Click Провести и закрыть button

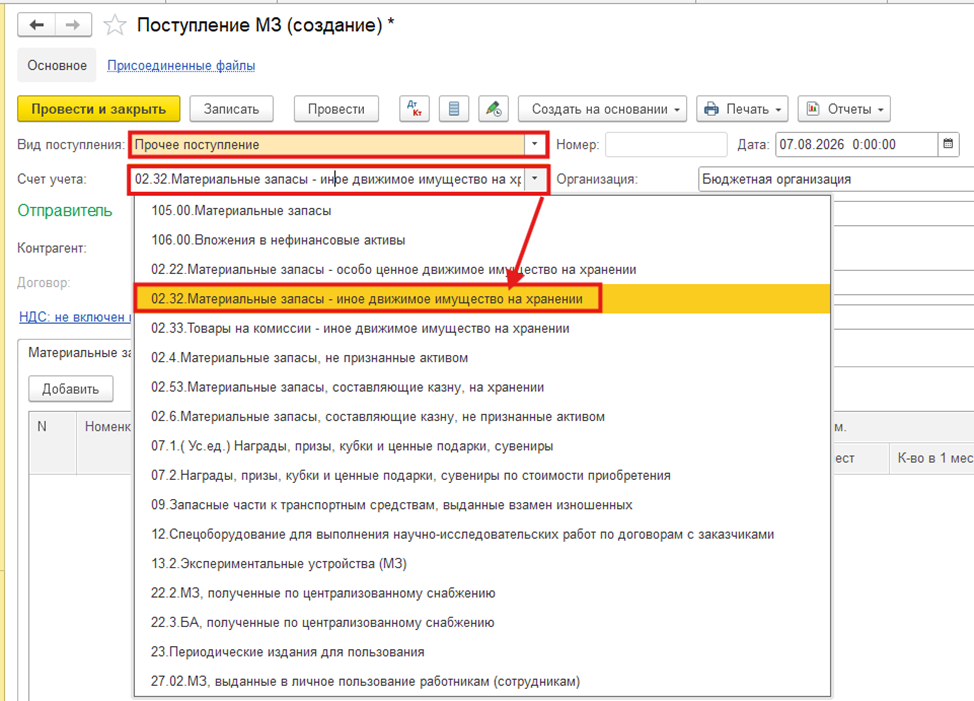[99, 109]
